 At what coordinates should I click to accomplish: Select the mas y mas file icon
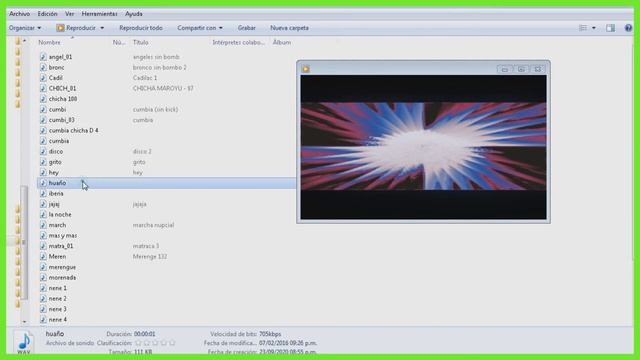[43, 236]
